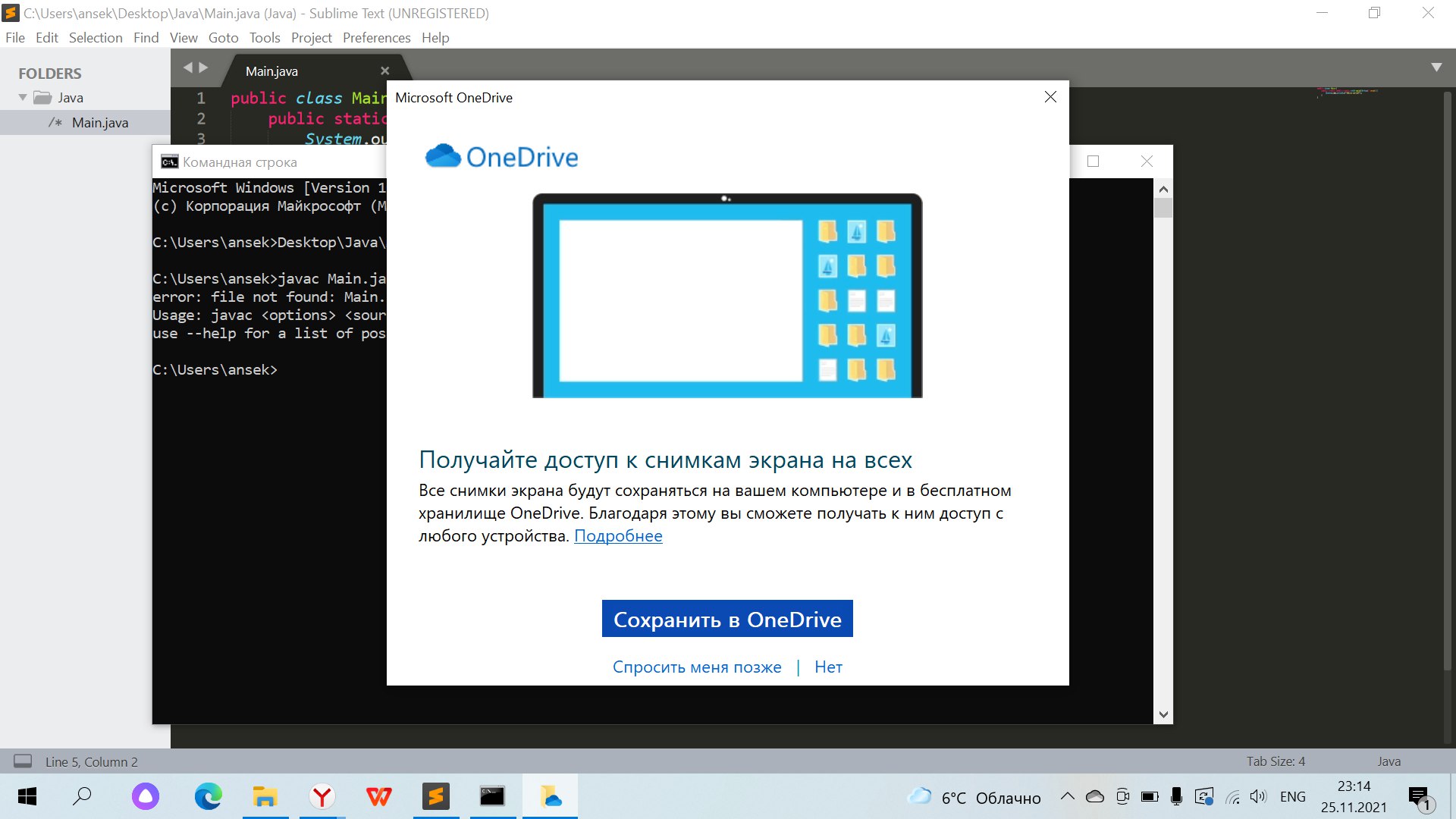Screen dimensions: 1456x819
Task: Open the Find menu
Action: pyautogui.click(x=146, y=37)
